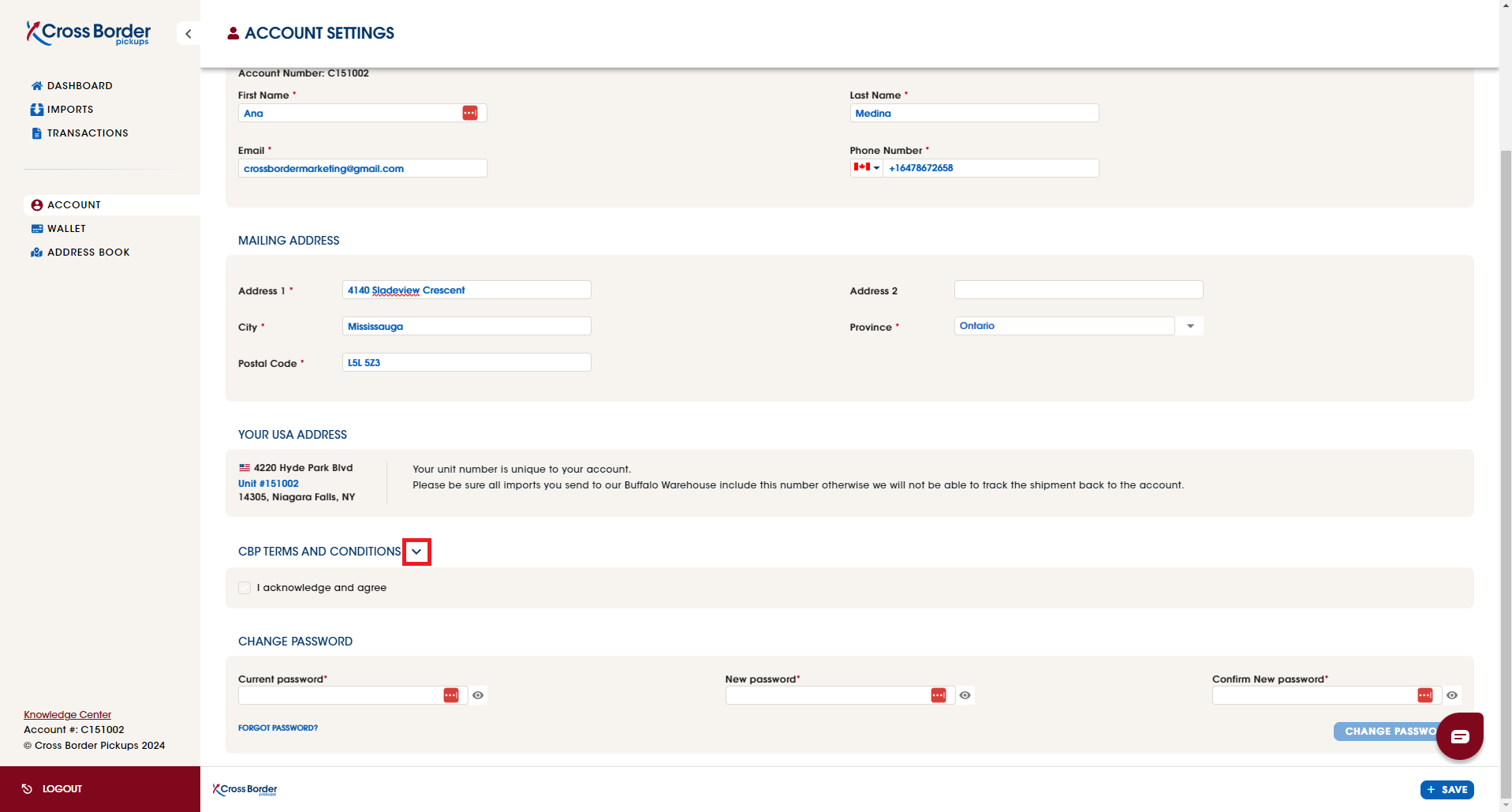Open the Province dropdown
This screenshot has width=1512, height=812.
coord(1190,326)
